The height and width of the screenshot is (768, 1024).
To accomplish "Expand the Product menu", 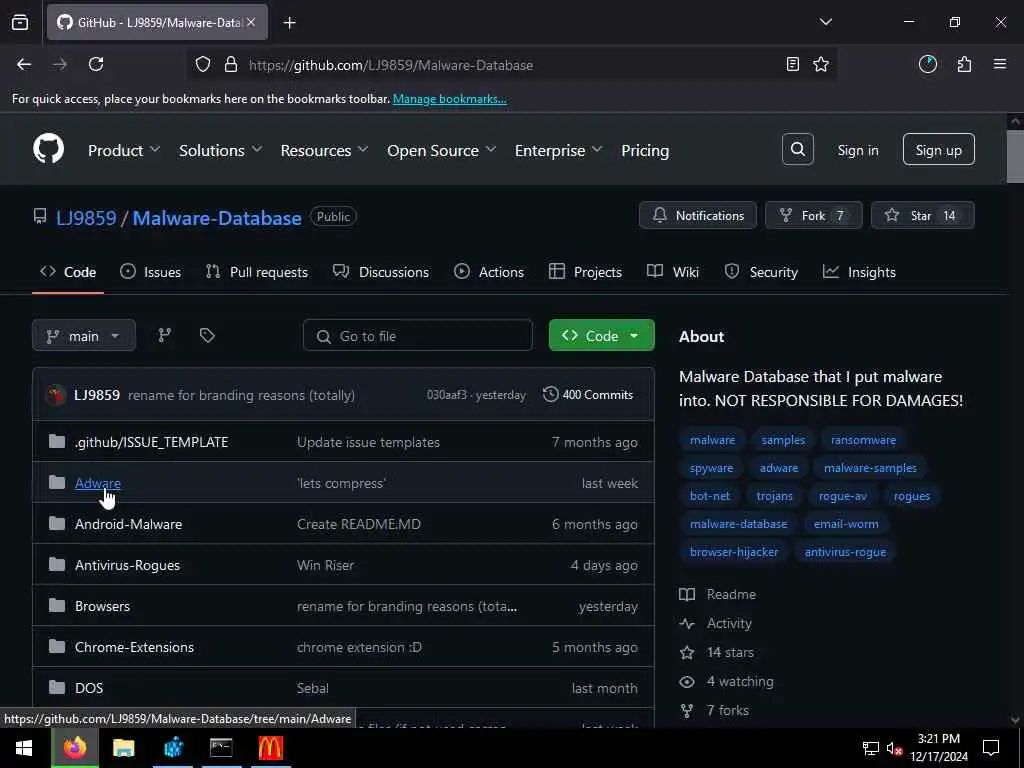I will click(124, 150).
